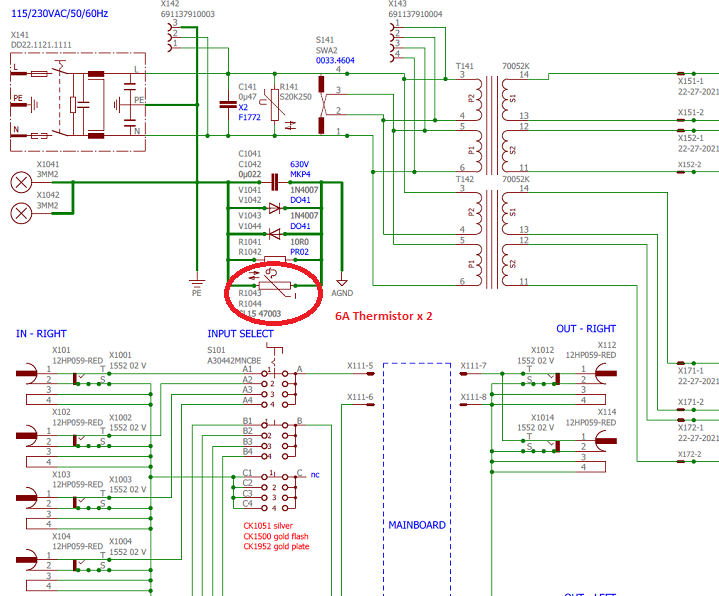Select the 10R0 resistor value
Screen dimensions: 719x596
click(299, 242)
